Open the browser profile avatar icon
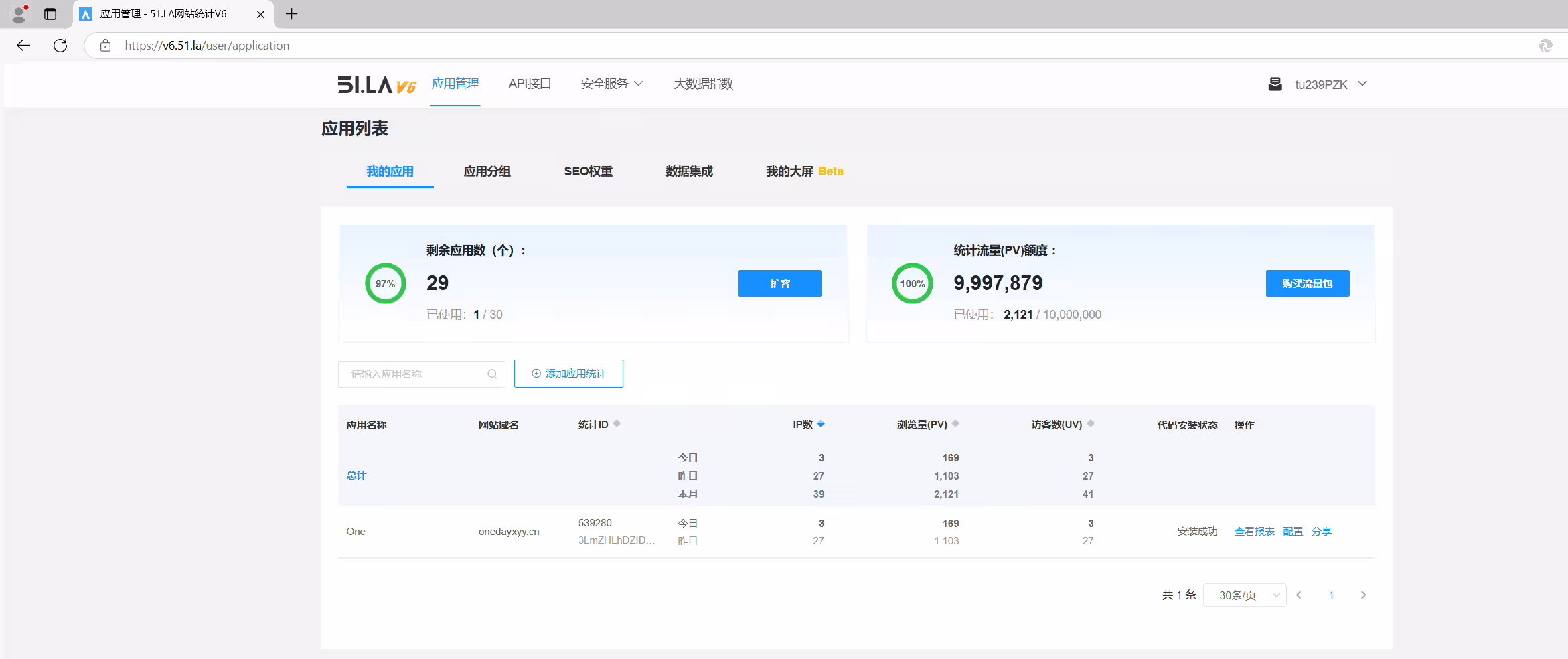1568x659 pixels. click(19, 13)
